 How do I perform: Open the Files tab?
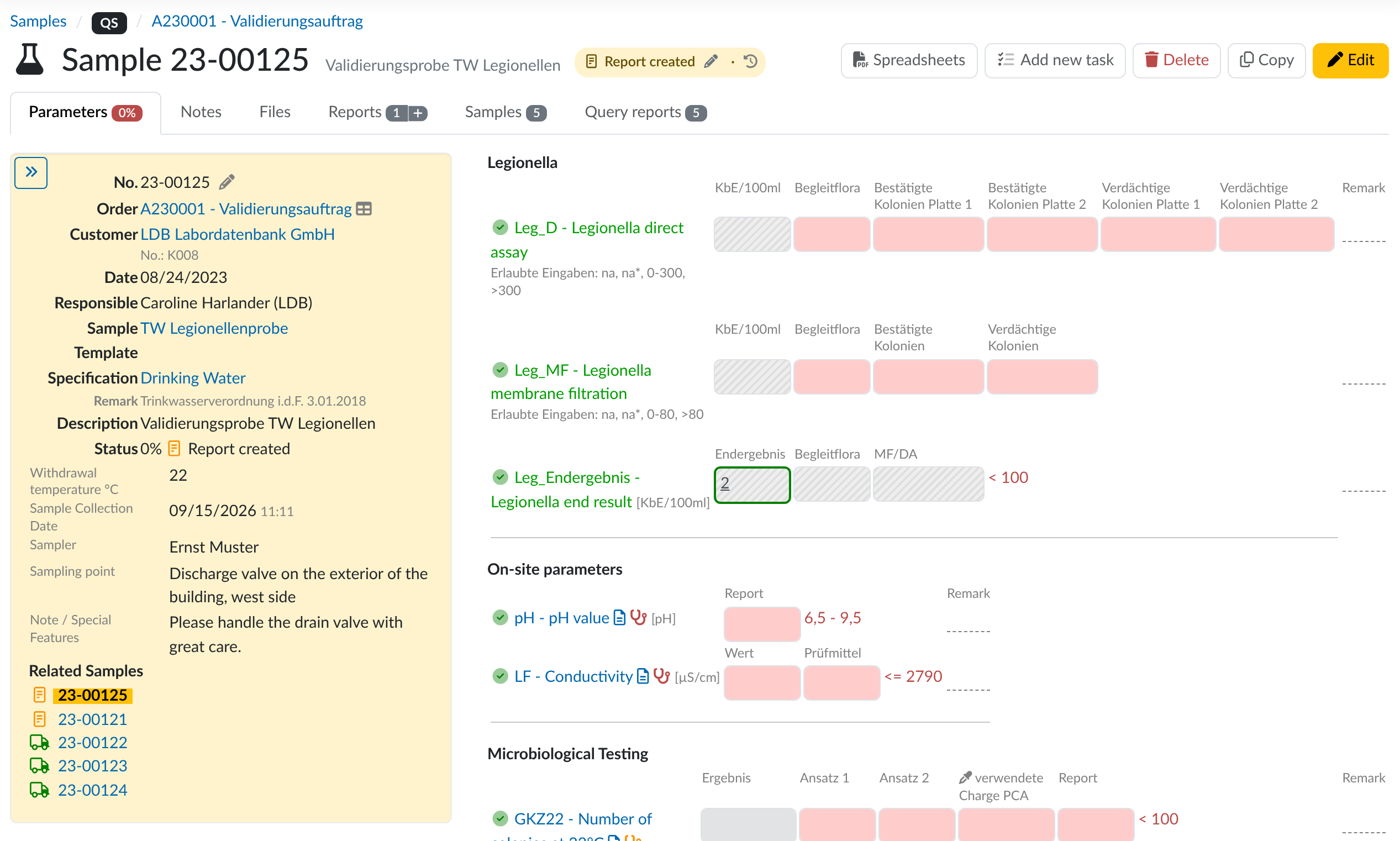[275, 112]
